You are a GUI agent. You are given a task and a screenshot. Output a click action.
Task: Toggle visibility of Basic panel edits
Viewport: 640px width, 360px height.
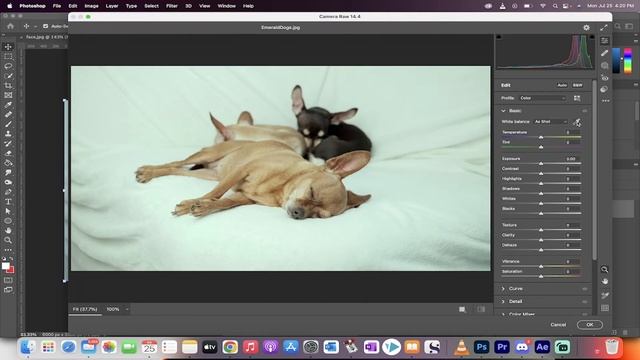pos(584,111)
